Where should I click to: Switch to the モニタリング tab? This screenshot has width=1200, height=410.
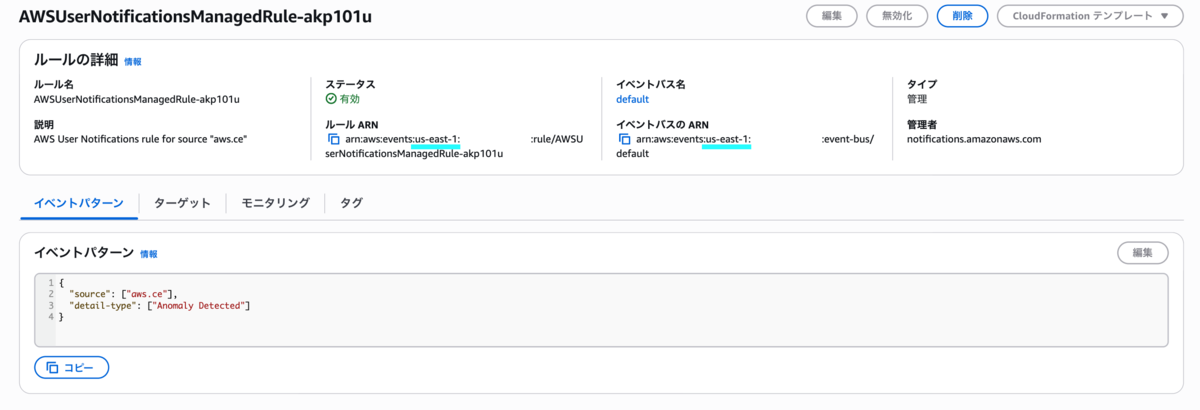coord(275,203)
